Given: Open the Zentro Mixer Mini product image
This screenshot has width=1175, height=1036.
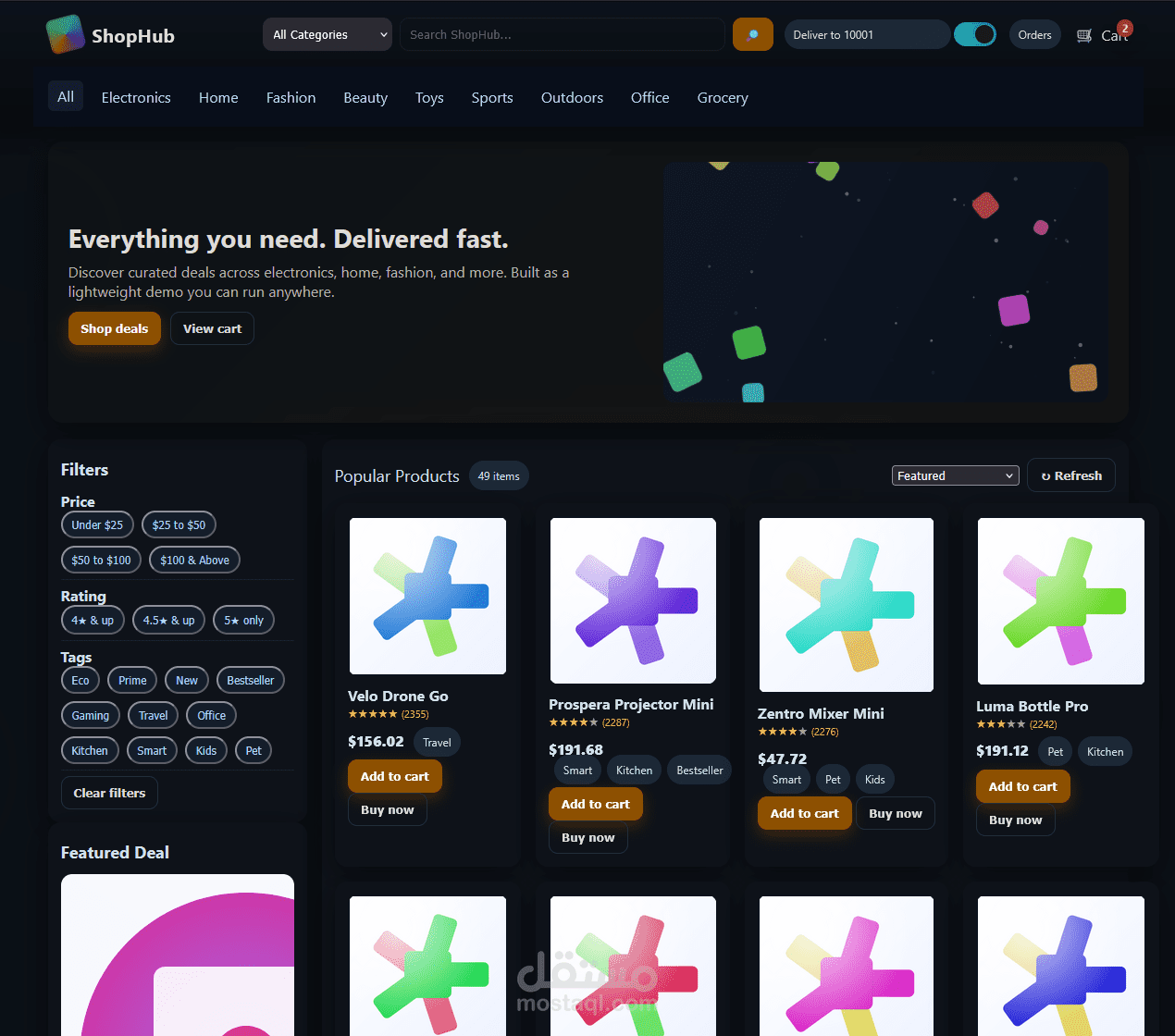Looking at the screenshot, I should (x=847, y=605).
